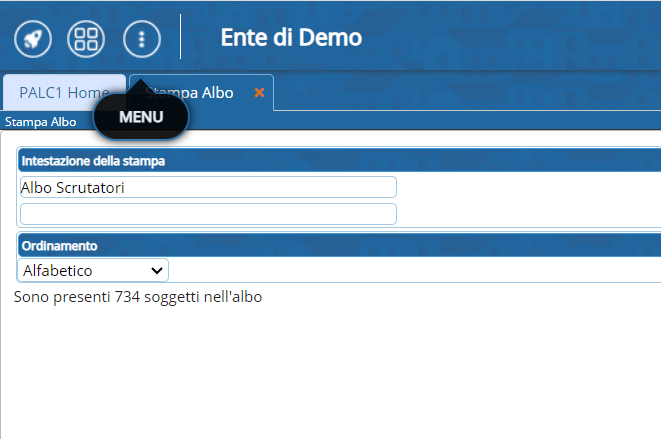Click the rocket launch icon

33,39
